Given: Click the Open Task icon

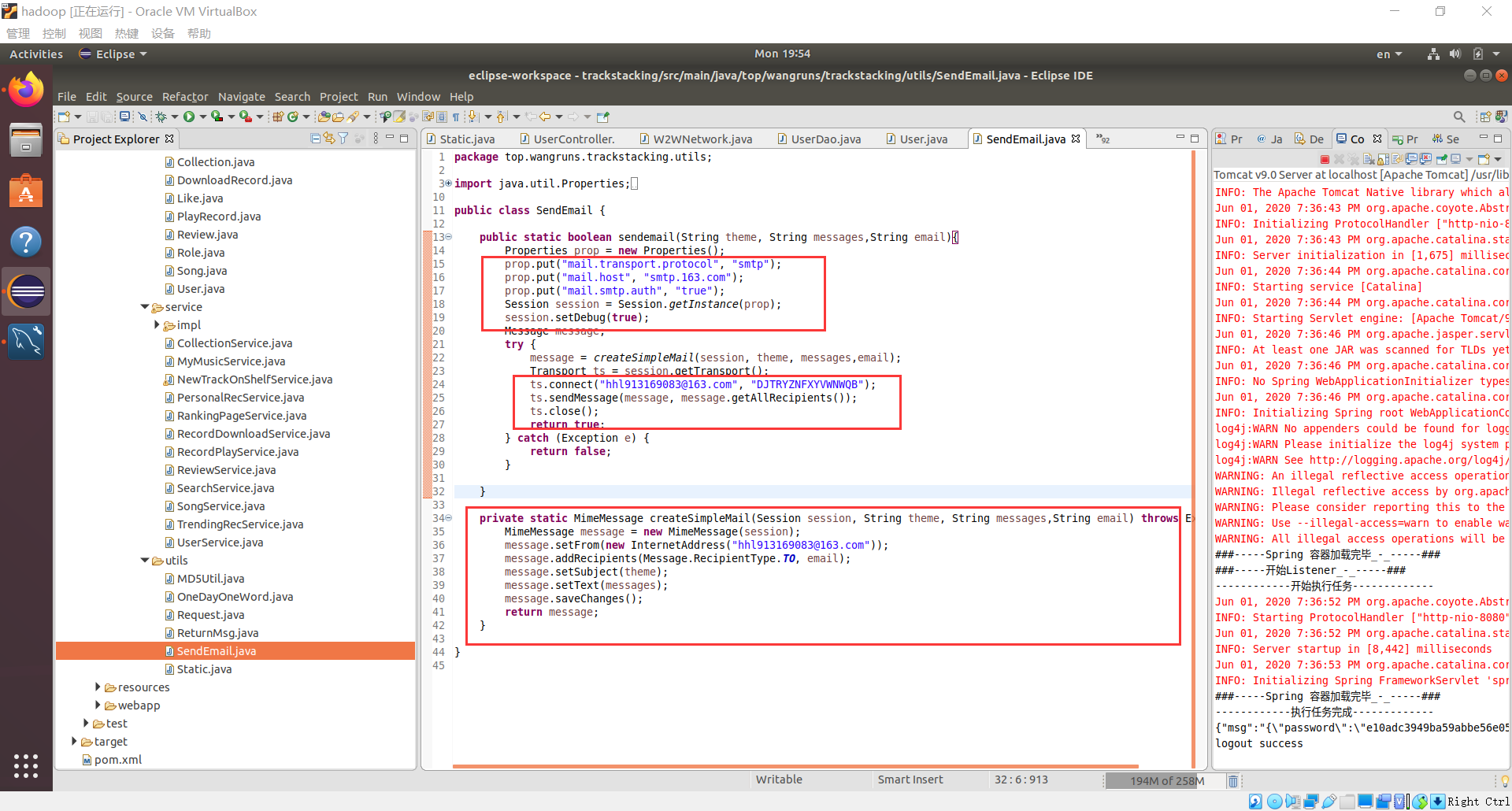Looking at the screenshot, I should point(338,117).
